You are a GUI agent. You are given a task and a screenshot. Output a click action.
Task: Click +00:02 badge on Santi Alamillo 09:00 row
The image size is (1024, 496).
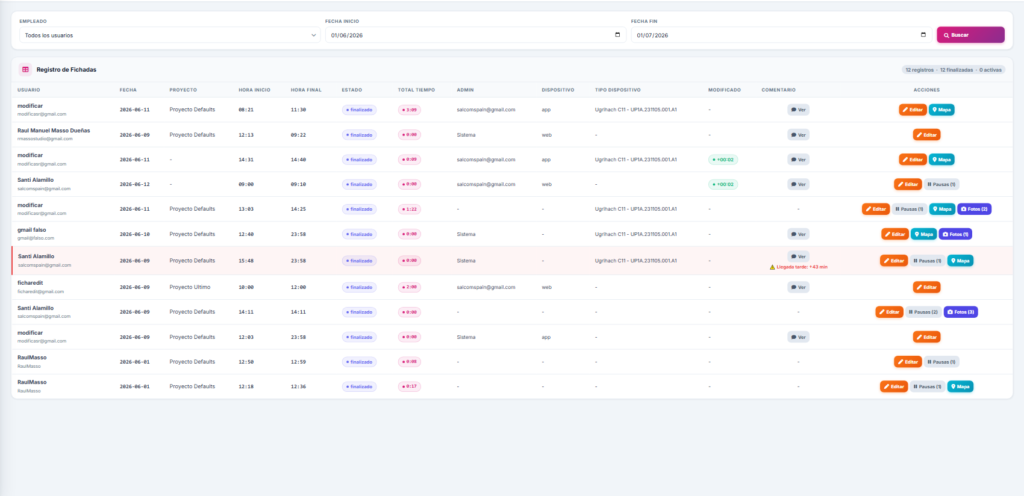(723, 184)
